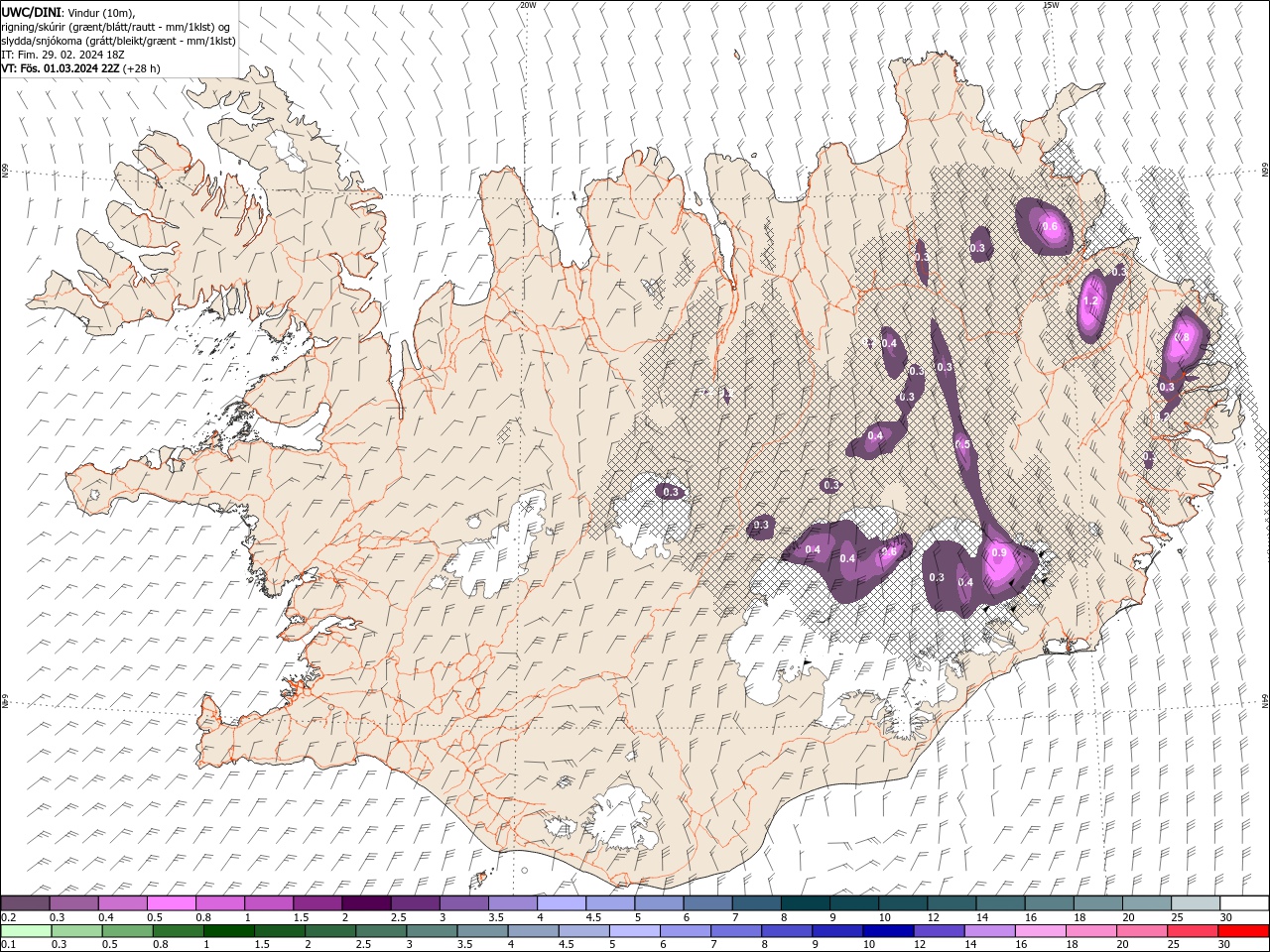Click the 25 label in lower legend row

click(x=1172, y=945)
